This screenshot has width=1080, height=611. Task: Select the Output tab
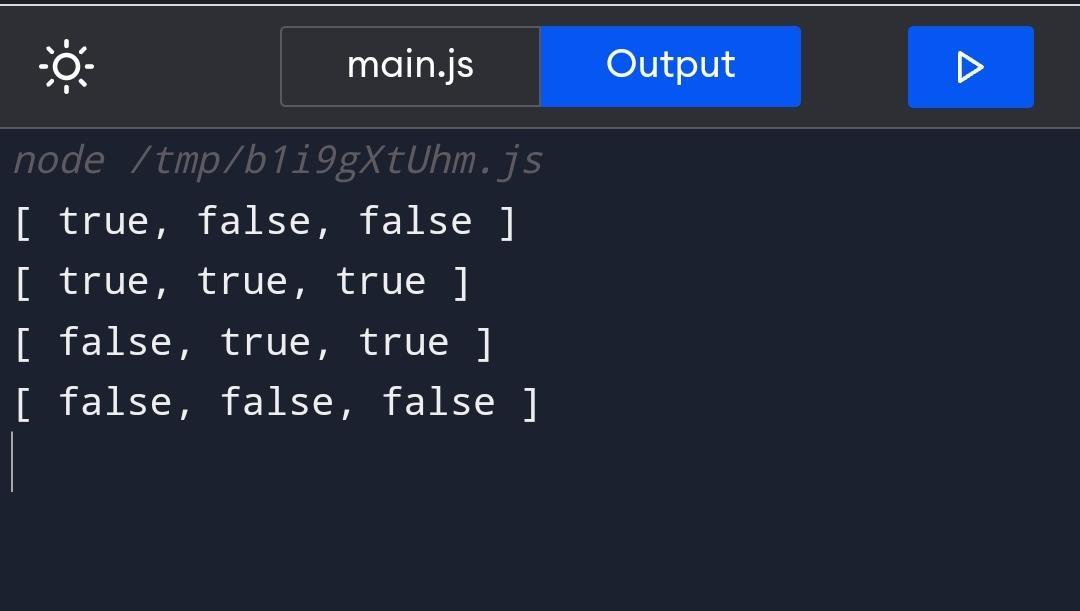pyautogui.click(x=670, y=66)
